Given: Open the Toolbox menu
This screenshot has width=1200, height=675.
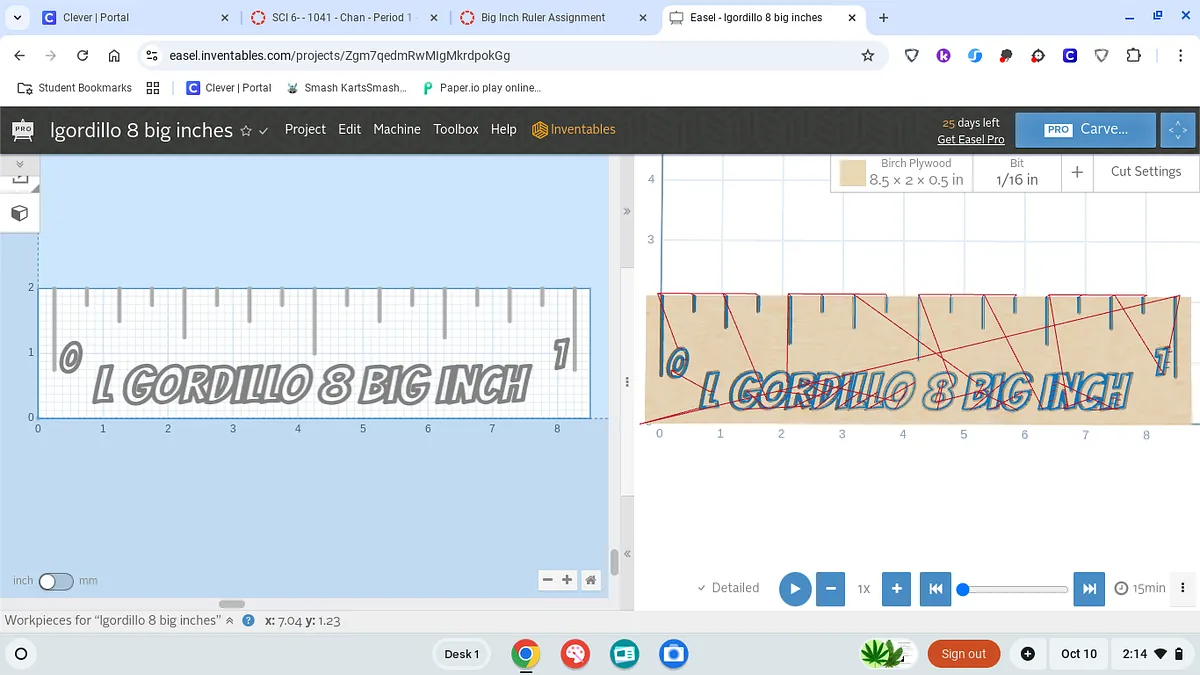Looking at the screenshot, I should tap(455, 129).
